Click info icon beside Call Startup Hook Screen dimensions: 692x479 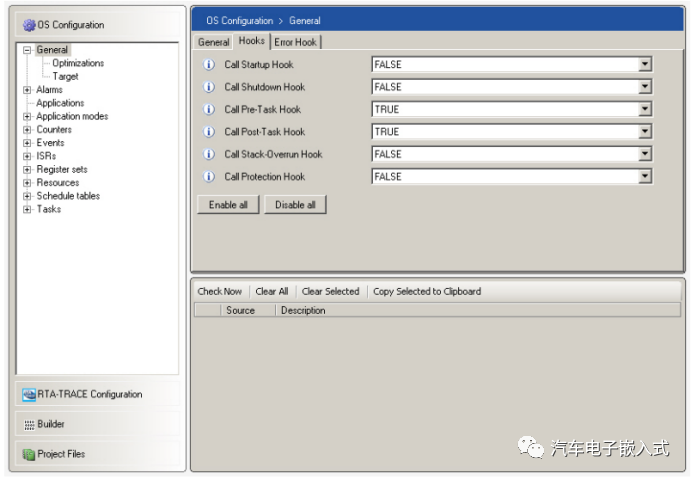point(209,65)
